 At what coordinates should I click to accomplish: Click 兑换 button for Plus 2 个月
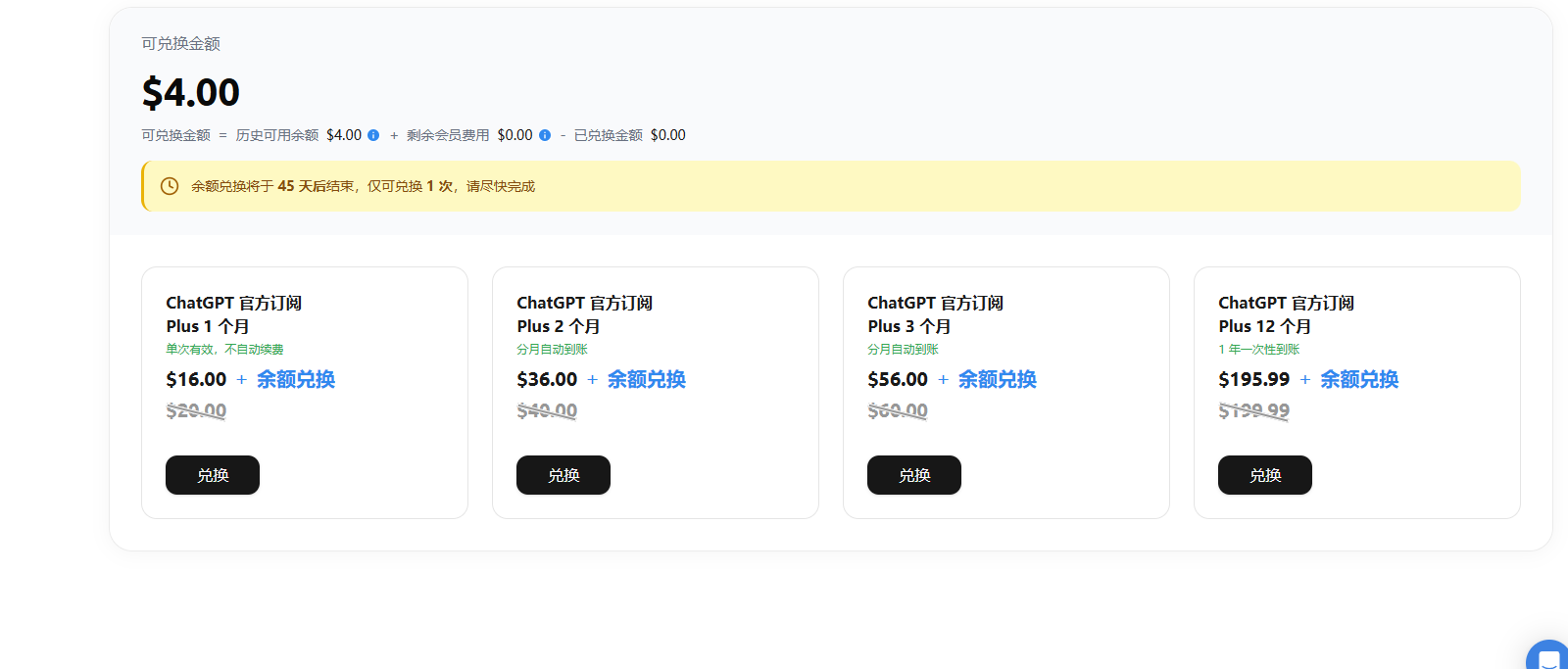[563, 475]
